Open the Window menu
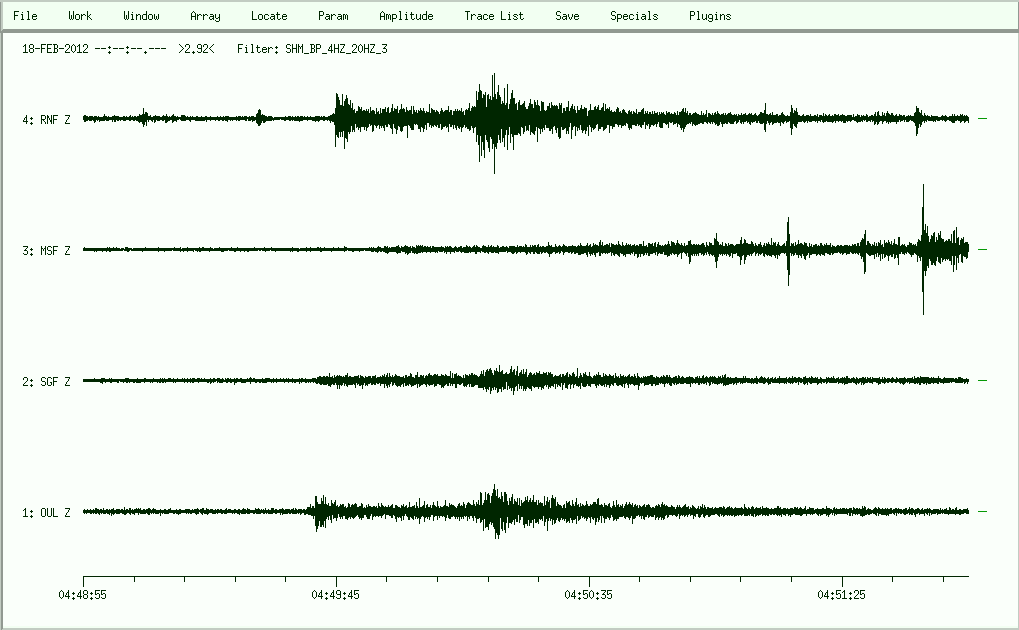1019x630 pixels. pyautogui.click(x=141, y=16)
